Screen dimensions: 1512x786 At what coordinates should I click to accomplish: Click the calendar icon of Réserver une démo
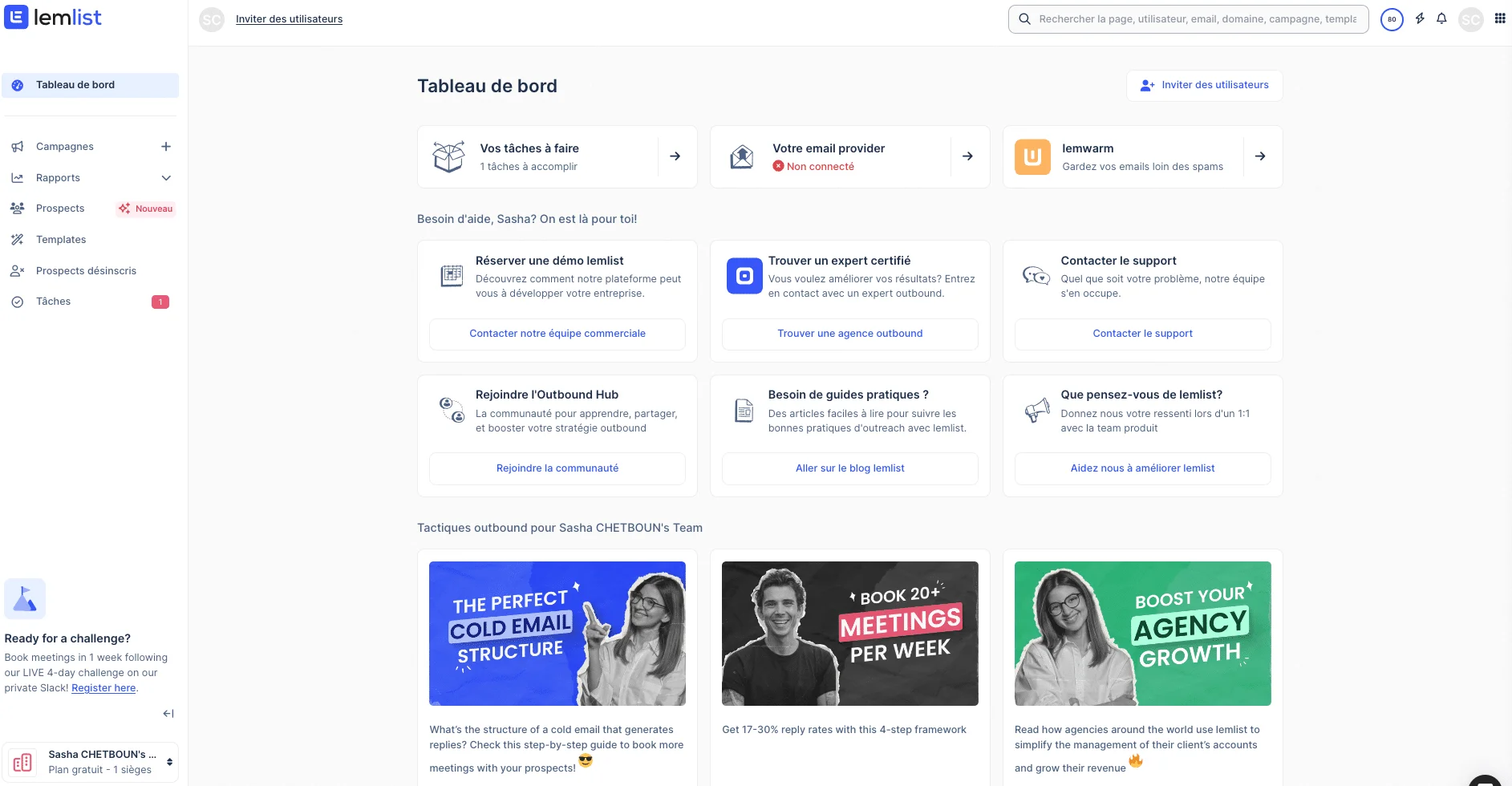click(x=452, y=276)
